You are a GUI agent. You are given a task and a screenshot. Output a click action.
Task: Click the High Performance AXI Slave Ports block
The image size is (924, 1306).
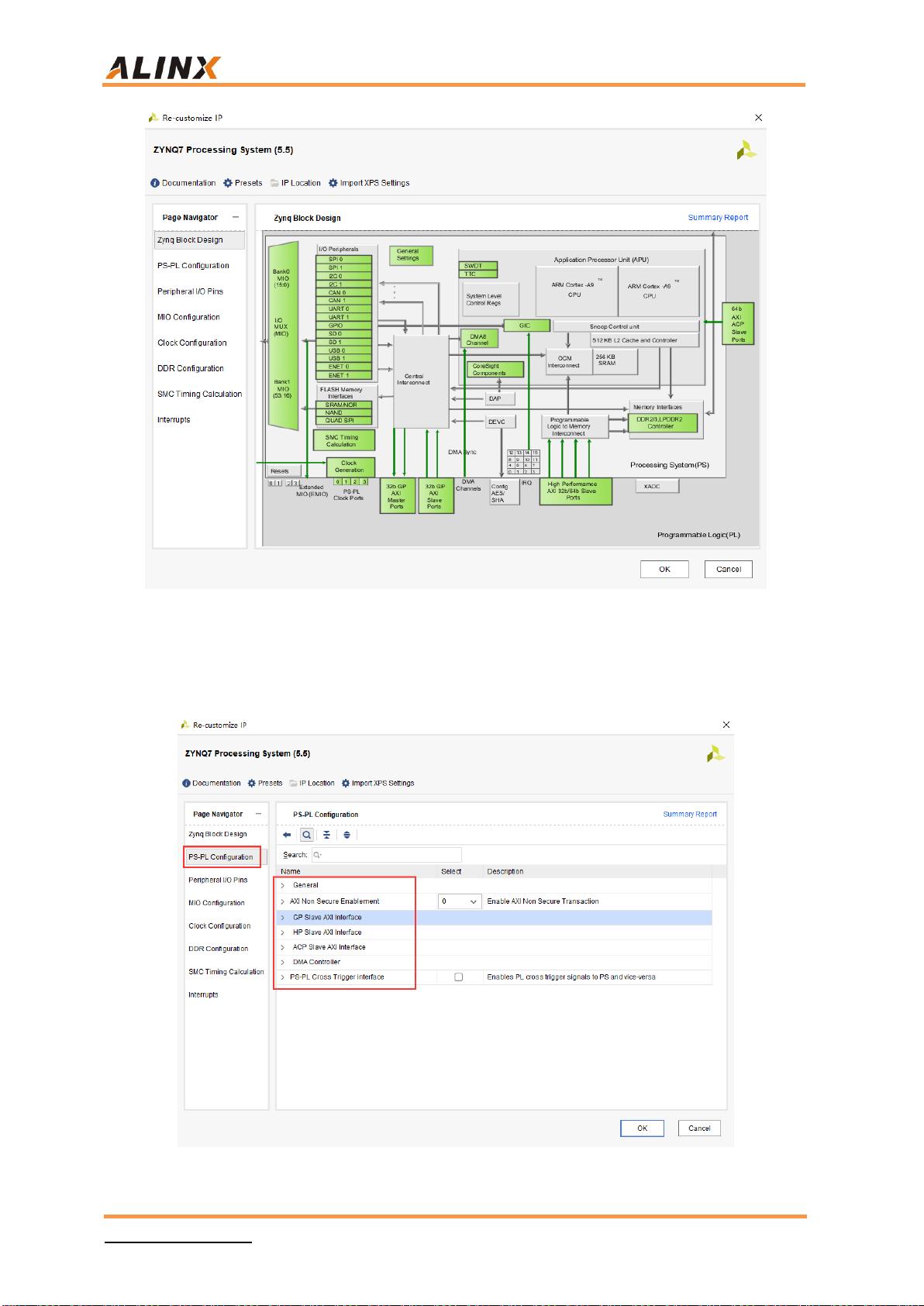coord(574,491)
